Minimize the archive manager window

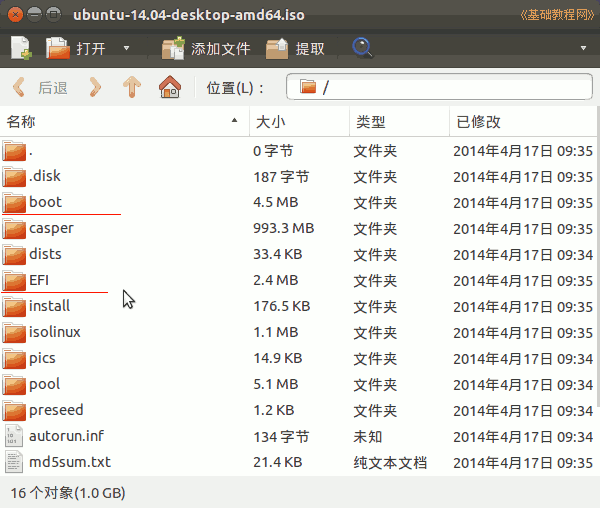click(x=34, y=15)
